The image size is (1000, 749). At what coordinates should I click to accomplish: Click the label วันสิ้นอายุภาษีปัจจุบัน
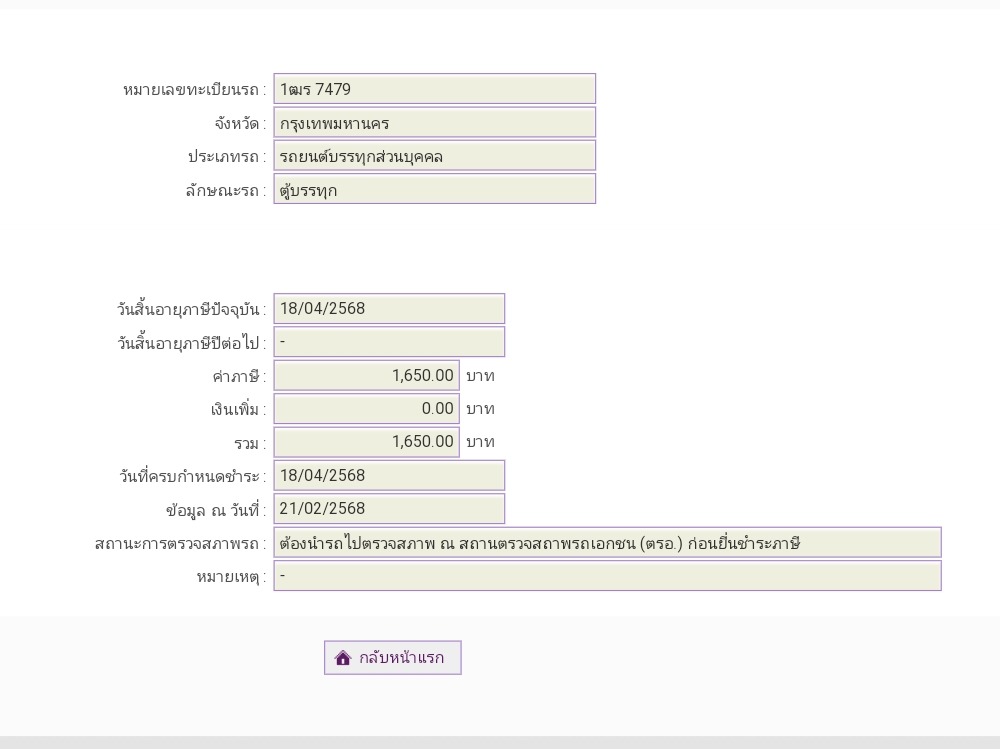[x=191, y=309]
